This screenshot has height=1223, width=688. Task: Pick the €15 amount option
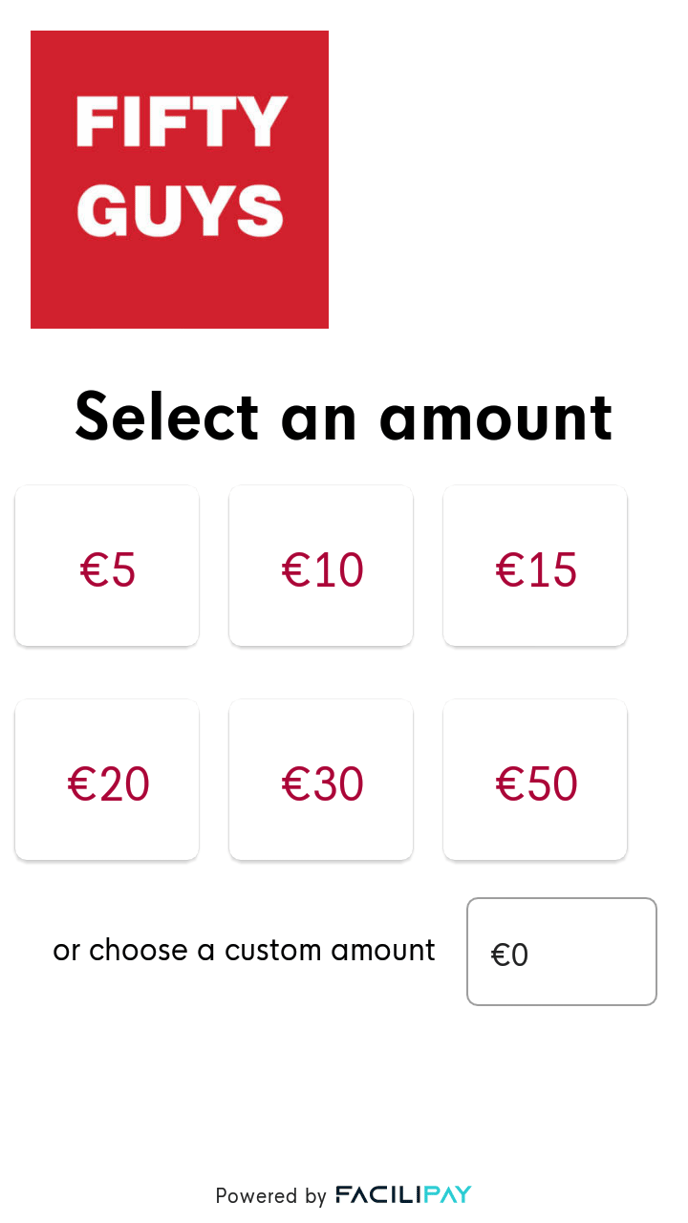[535, 567]
